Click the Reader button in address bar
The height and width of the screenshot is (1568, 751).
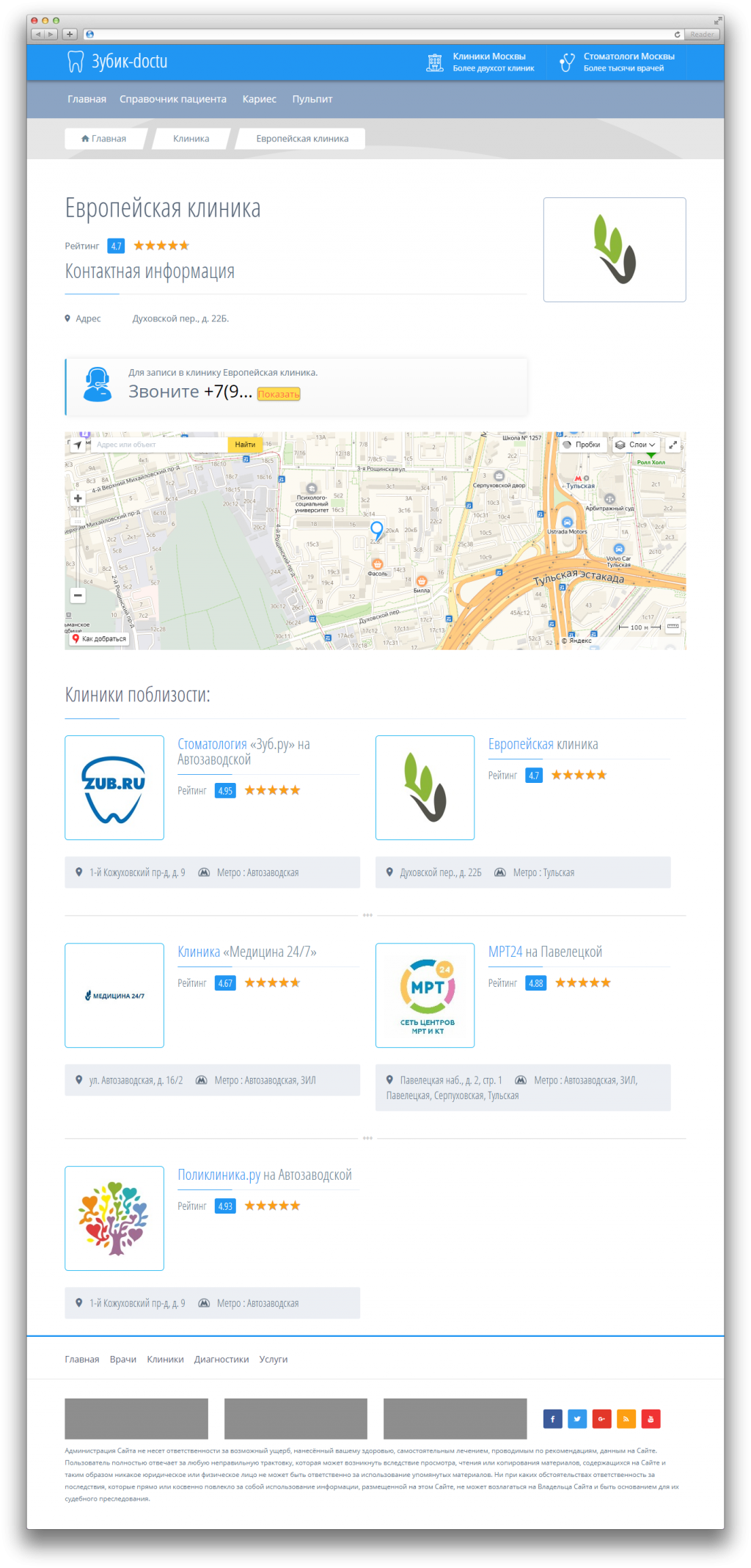coord(702,34)
